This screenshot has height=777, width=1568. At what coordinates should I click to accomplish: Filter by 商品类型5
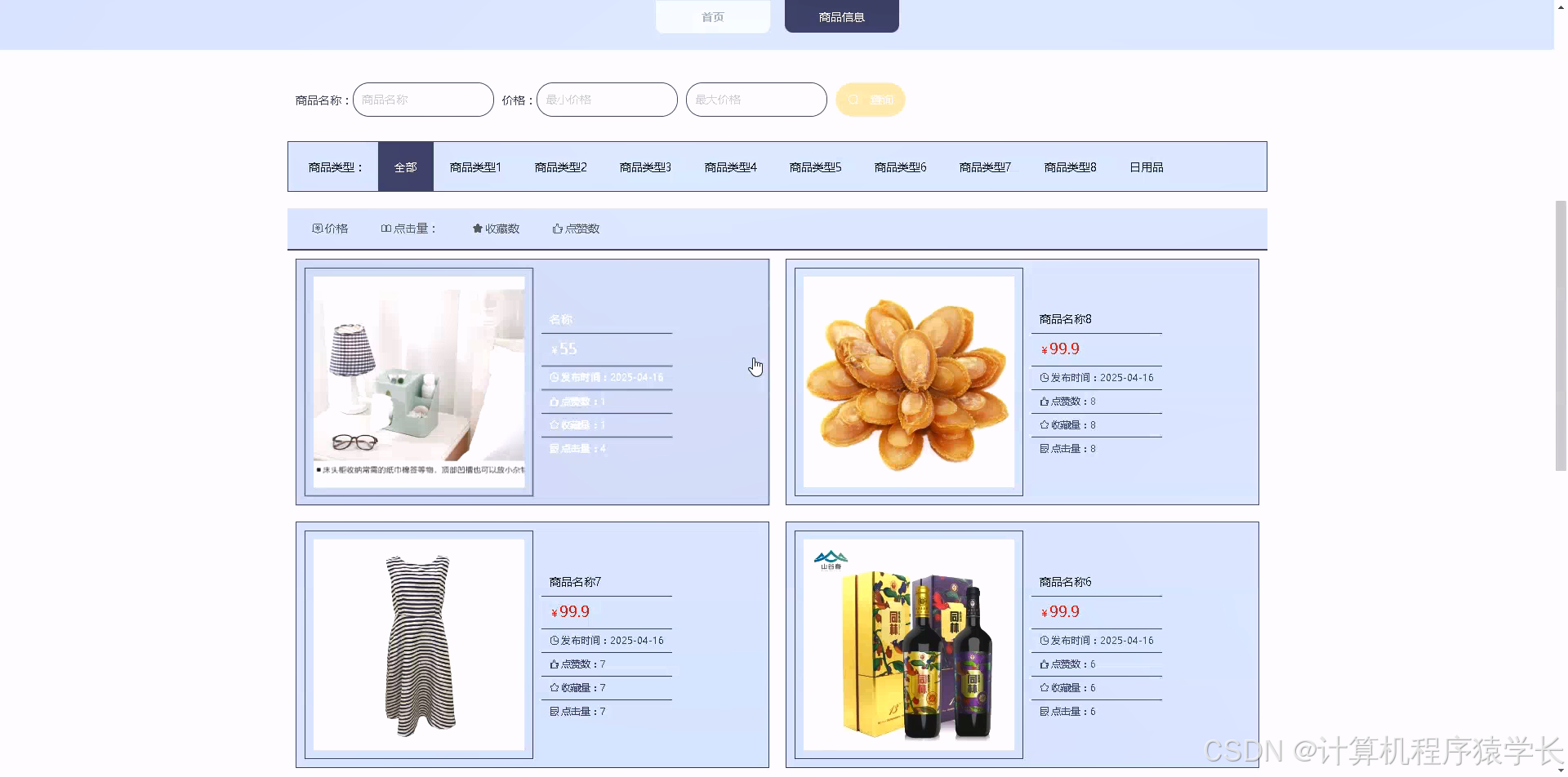pos(815,167)
